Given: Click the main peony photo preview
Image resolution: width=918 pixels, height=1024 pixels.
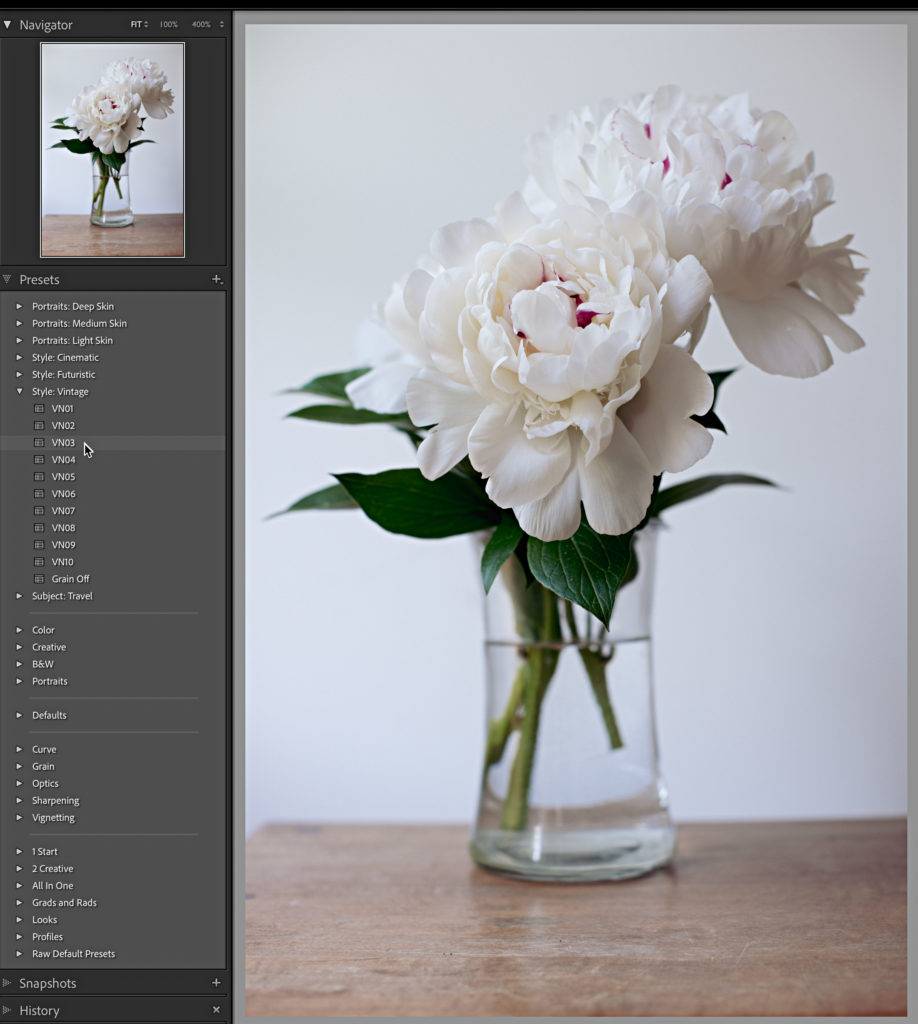Looking at the screenshot, I should (x=576, y=520).
